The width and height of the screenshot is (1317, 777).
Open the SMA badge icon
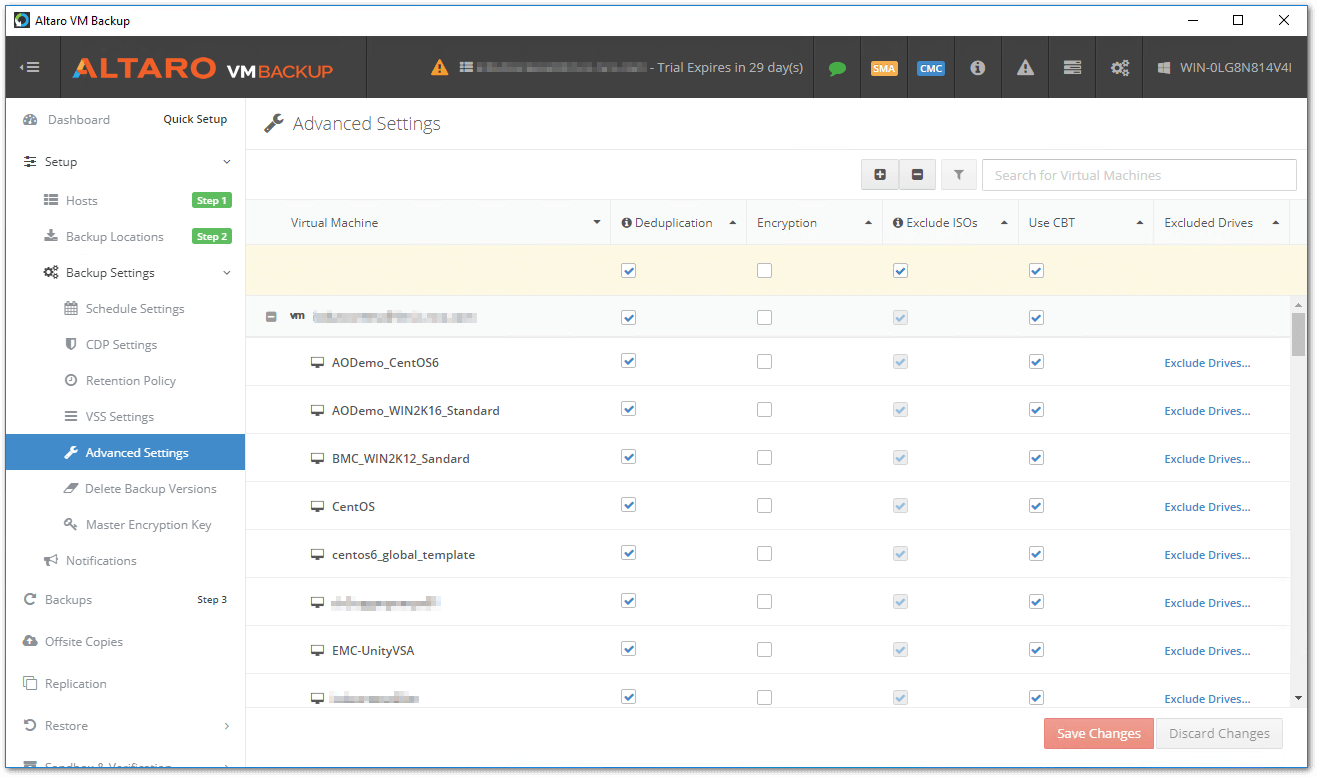[884, 68]
